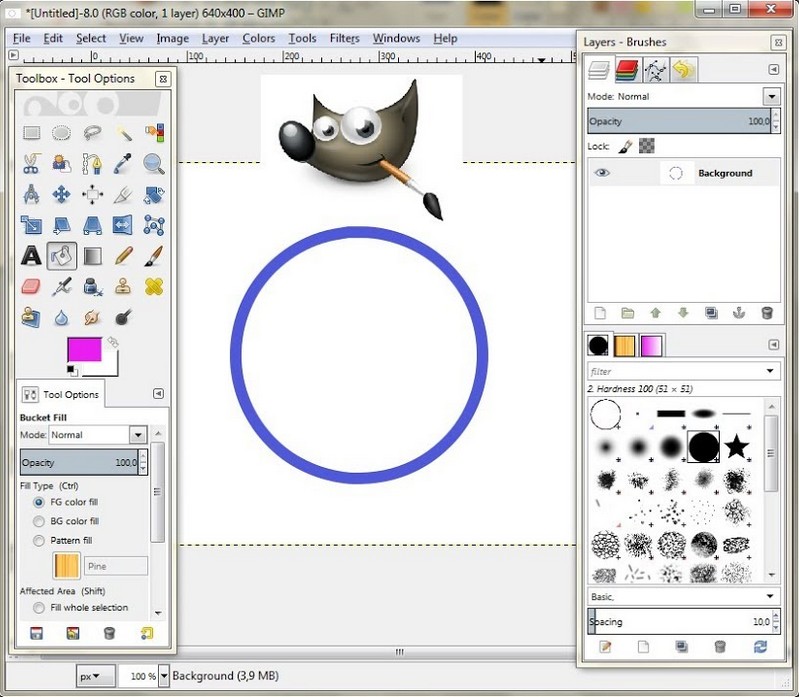Select the Fuzzy Select magic wand tool
This screenshot has width=799, height=697.
point(123,133)
